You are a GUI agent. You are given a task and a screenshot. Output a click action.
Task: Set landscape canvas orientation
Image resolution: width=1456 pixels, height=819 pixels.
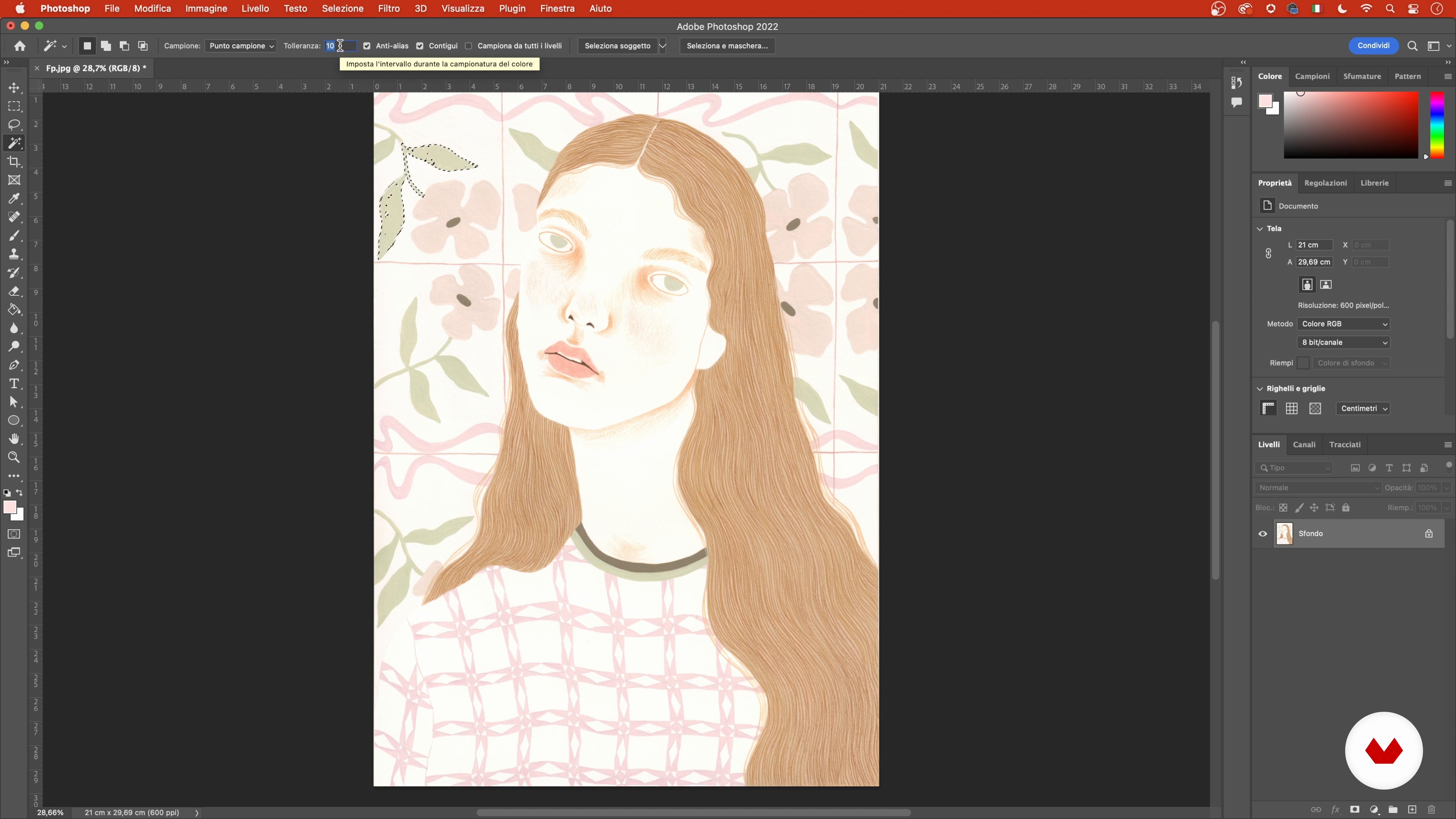point(1326,284)
